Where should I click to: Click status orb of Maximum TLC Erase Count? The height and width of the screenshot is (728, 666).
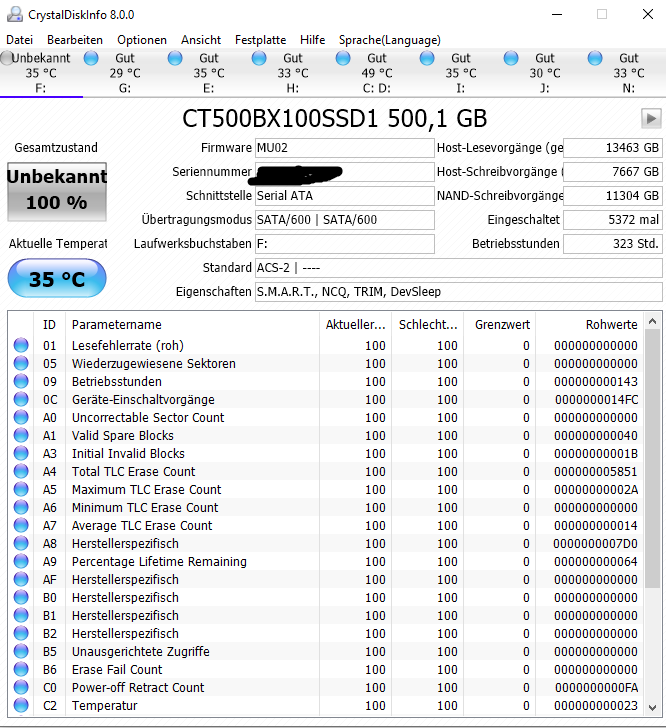[x=21, y=489]
